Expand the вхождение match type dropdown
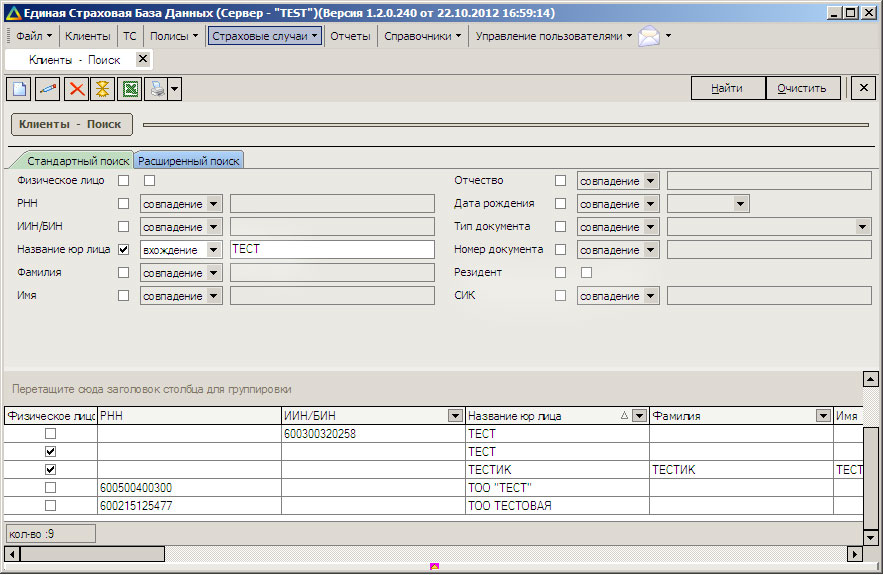The height and width of the screenshot is (575, 883). click(213, 250)
